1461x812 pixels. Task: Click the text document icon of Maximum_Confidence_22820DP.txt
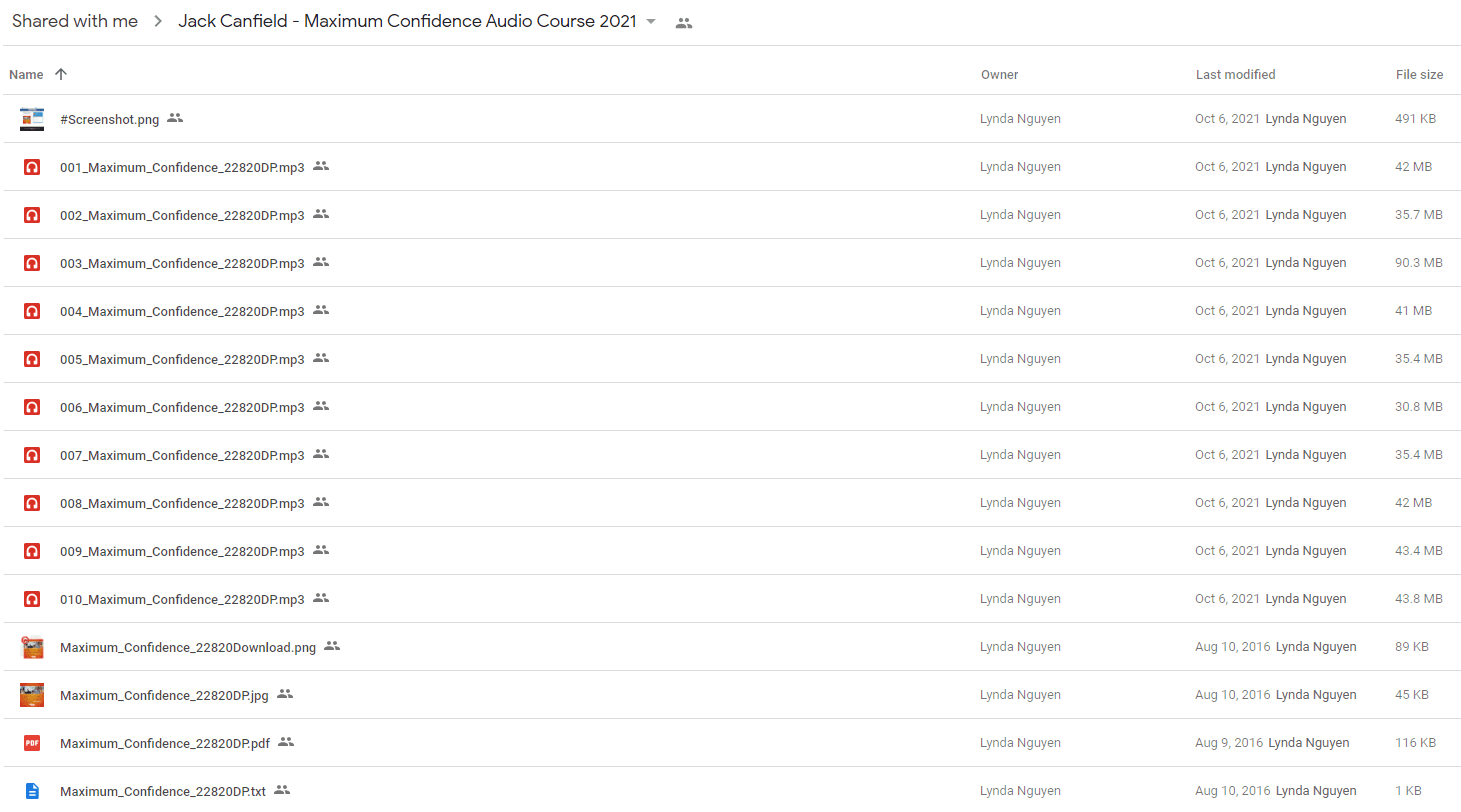coord(32,791)
